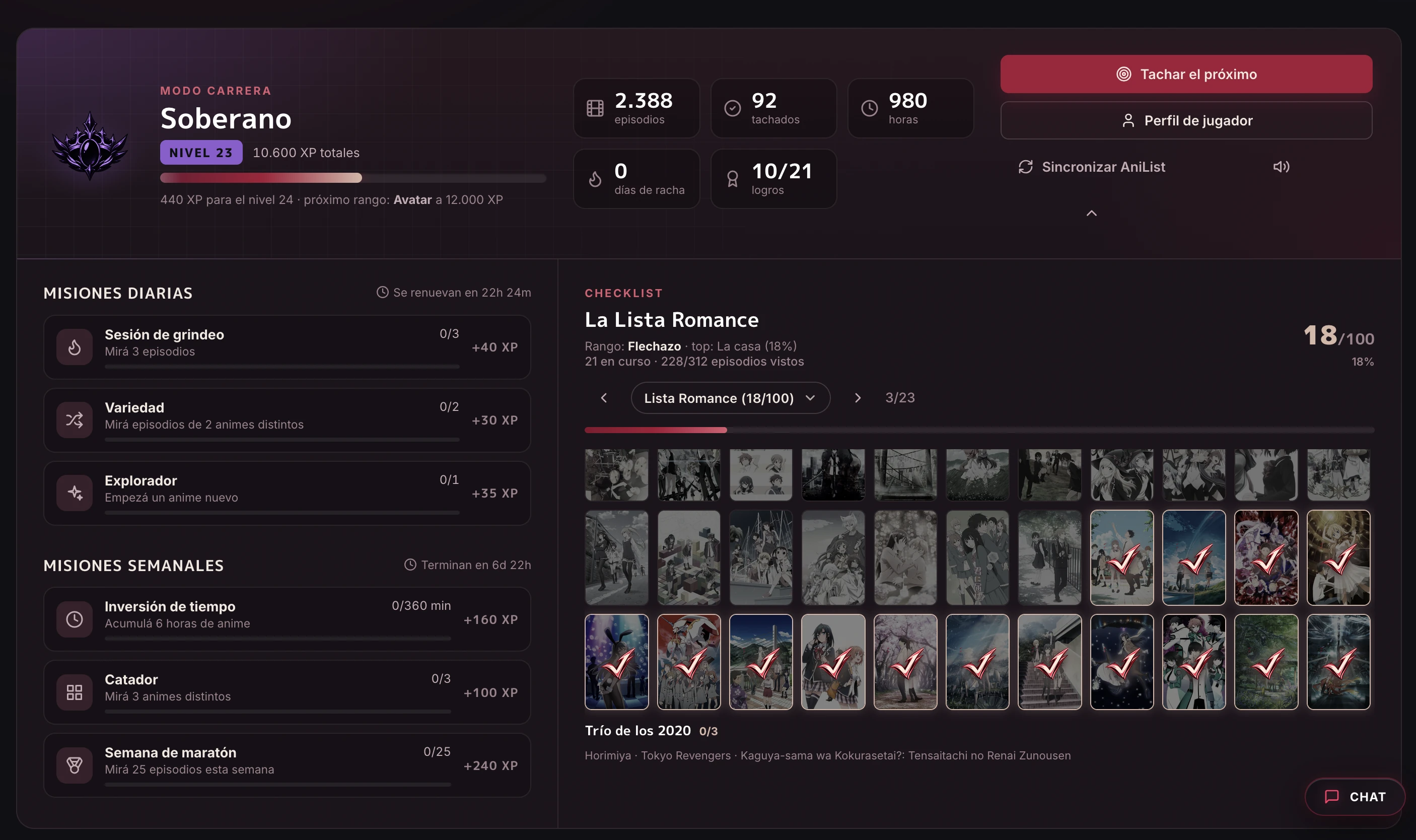Click the Trío de los 2020 heading
The height and width of the screenshot is (840, 1416).
(x=638, y=730)
